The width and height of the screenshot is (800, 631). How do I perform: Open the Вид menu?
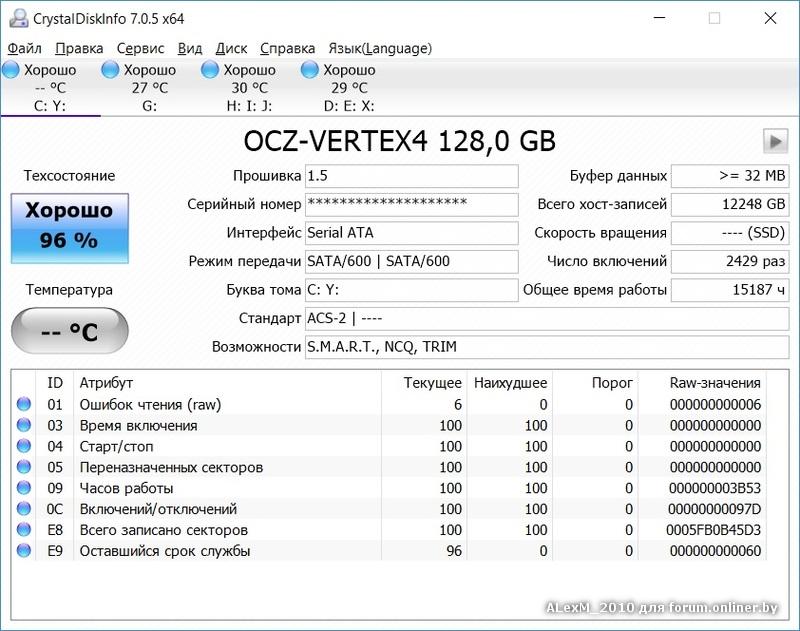(190, 48)
